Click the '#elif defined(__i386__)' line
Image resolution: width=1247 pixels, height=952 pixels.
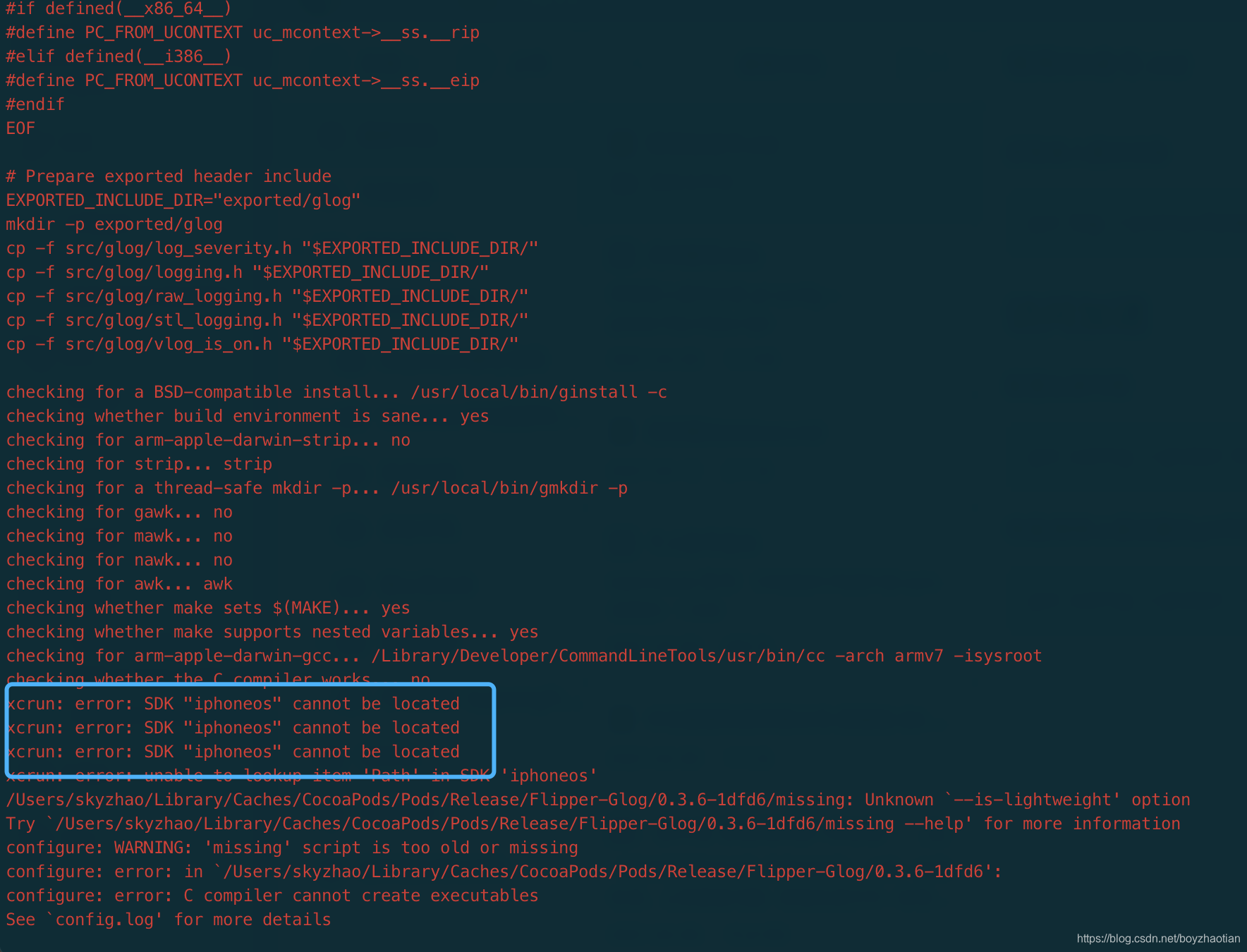[118, 56]
